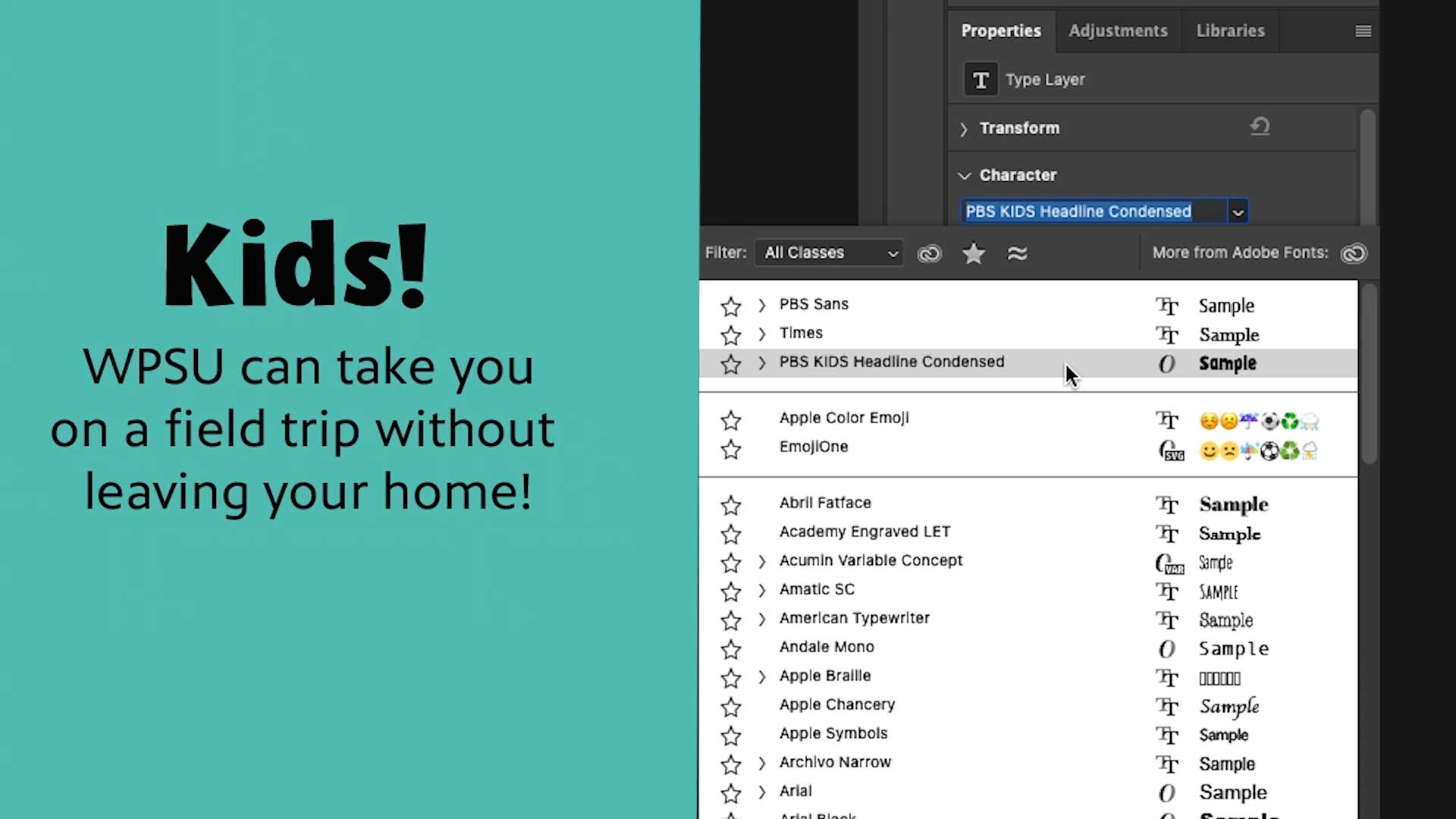The height and width of the screenshot is (819, 1456).
Task: Star the Apple Chancery font
Action: tap(731, 707)
